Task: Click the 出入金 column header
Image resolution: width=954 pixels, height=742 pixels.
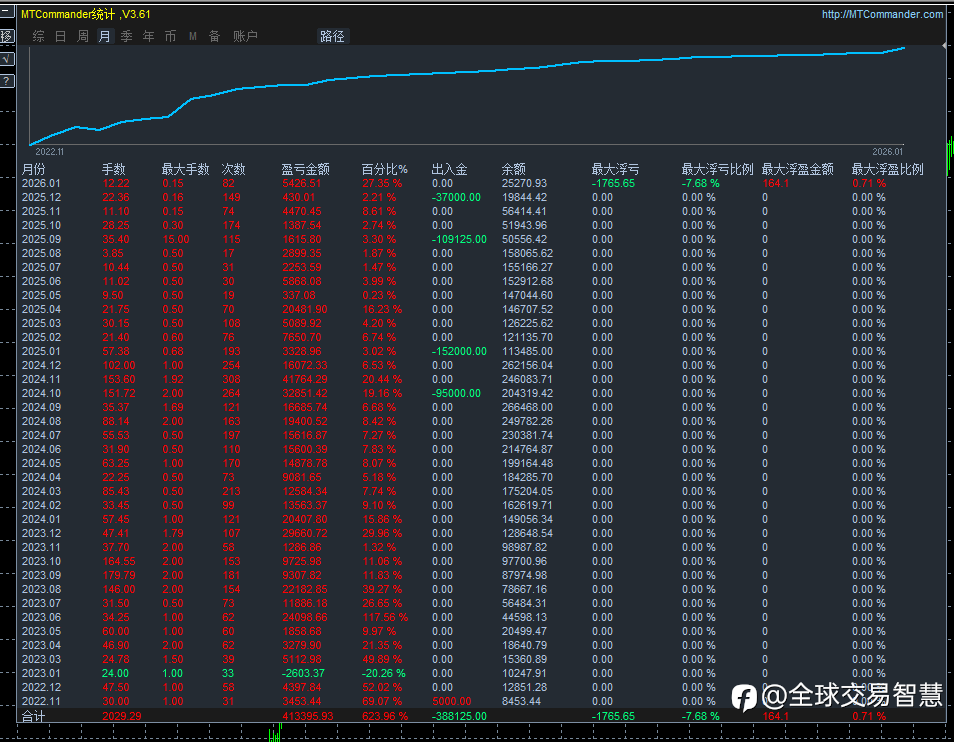Action: (x=450, y=169)
